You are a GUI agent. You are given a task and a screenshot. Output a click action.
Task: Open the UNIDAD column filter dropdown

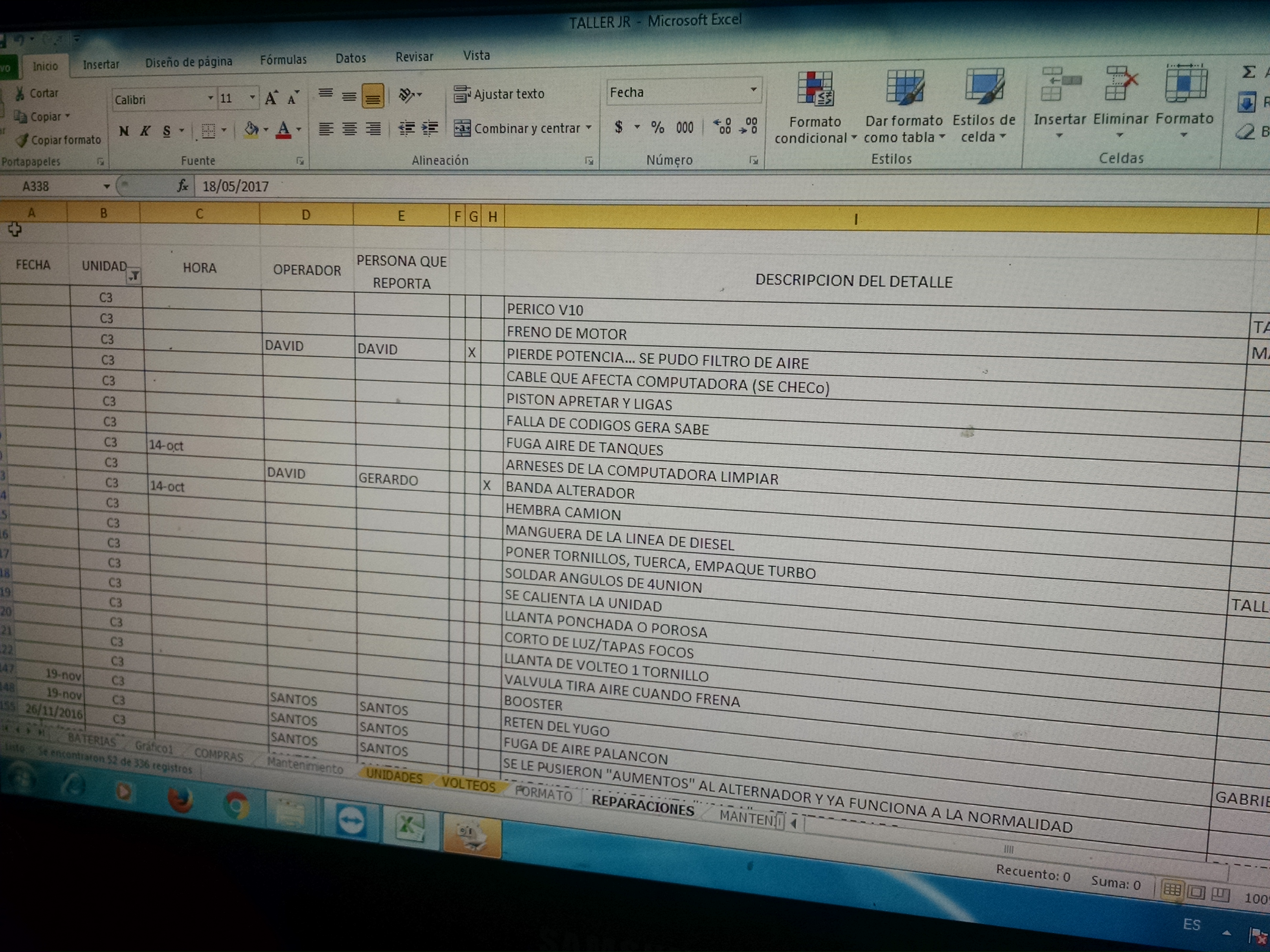click(x=134, y=276)
